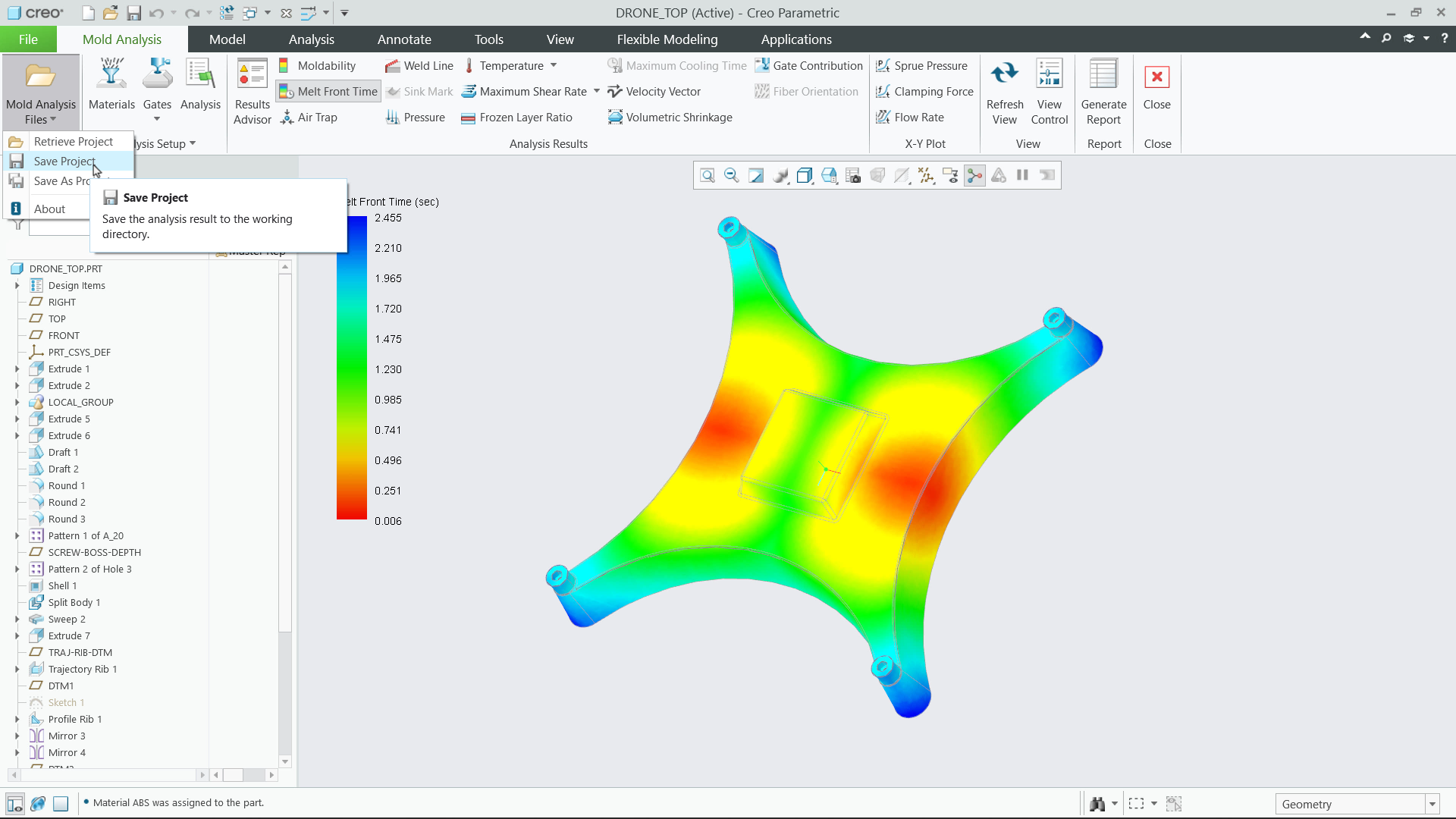Click the Velocity Vector button

pyautogui.click(x=654, y=92)
